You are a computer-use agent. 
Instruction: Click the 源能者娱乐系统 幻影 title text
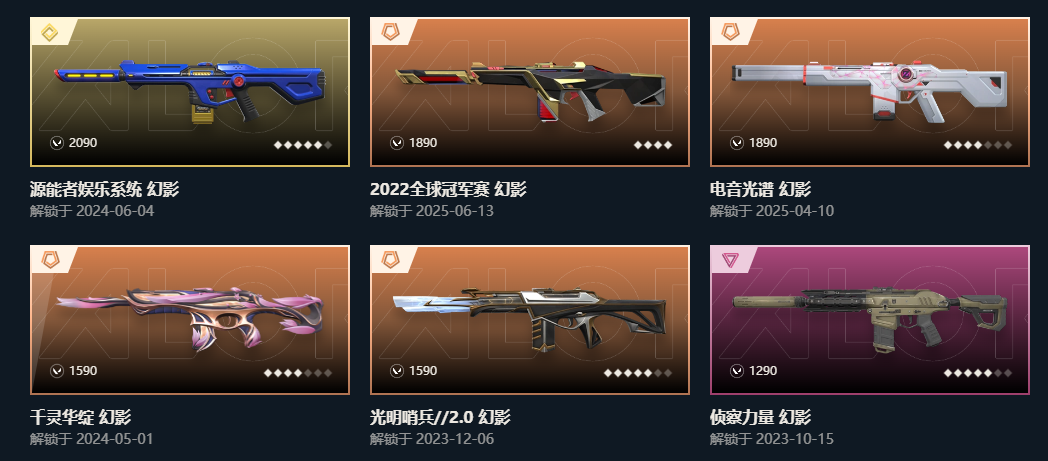104,190
